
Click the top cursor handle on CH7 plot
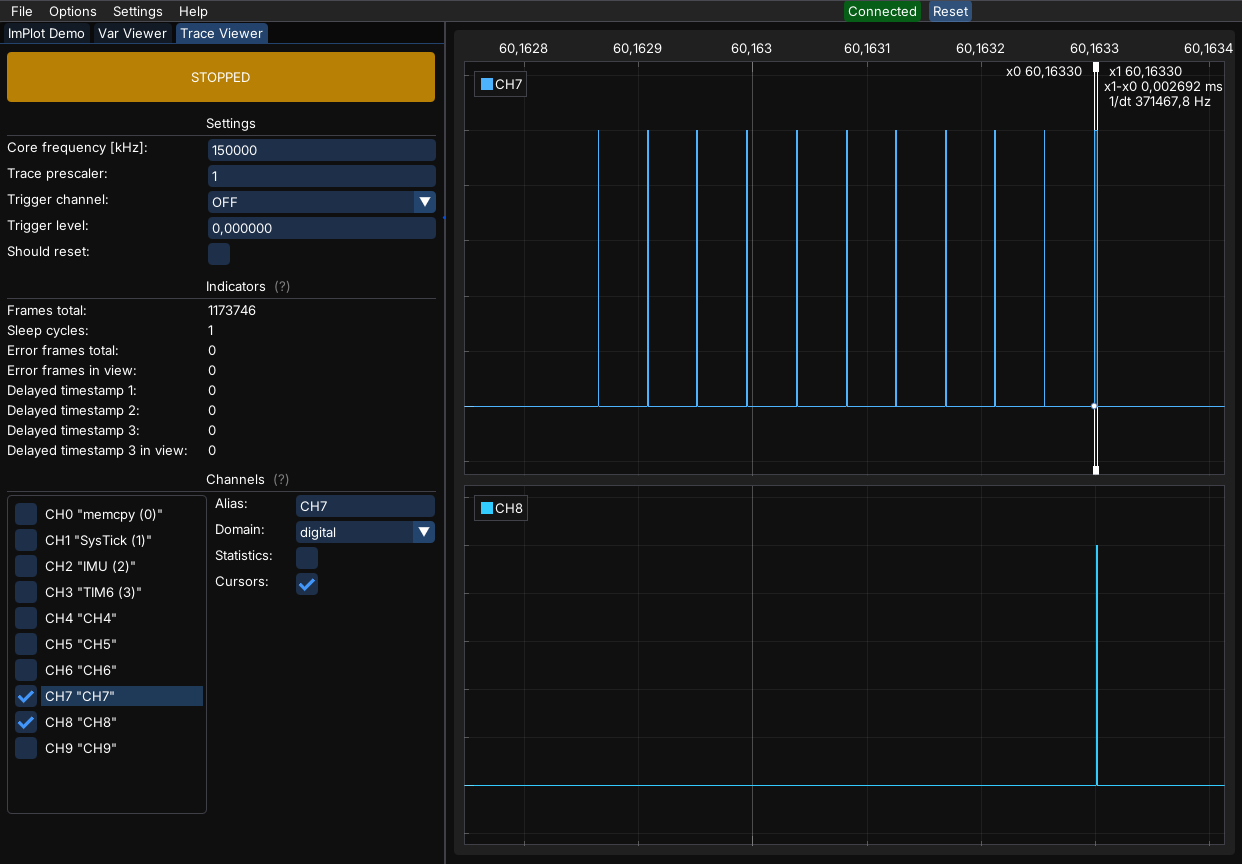click(x=1096, y=67)
